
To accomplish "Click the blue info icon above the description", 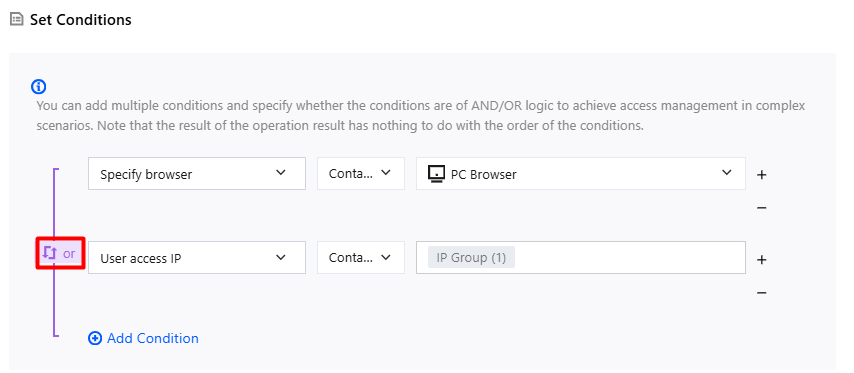I will point(39,86).
